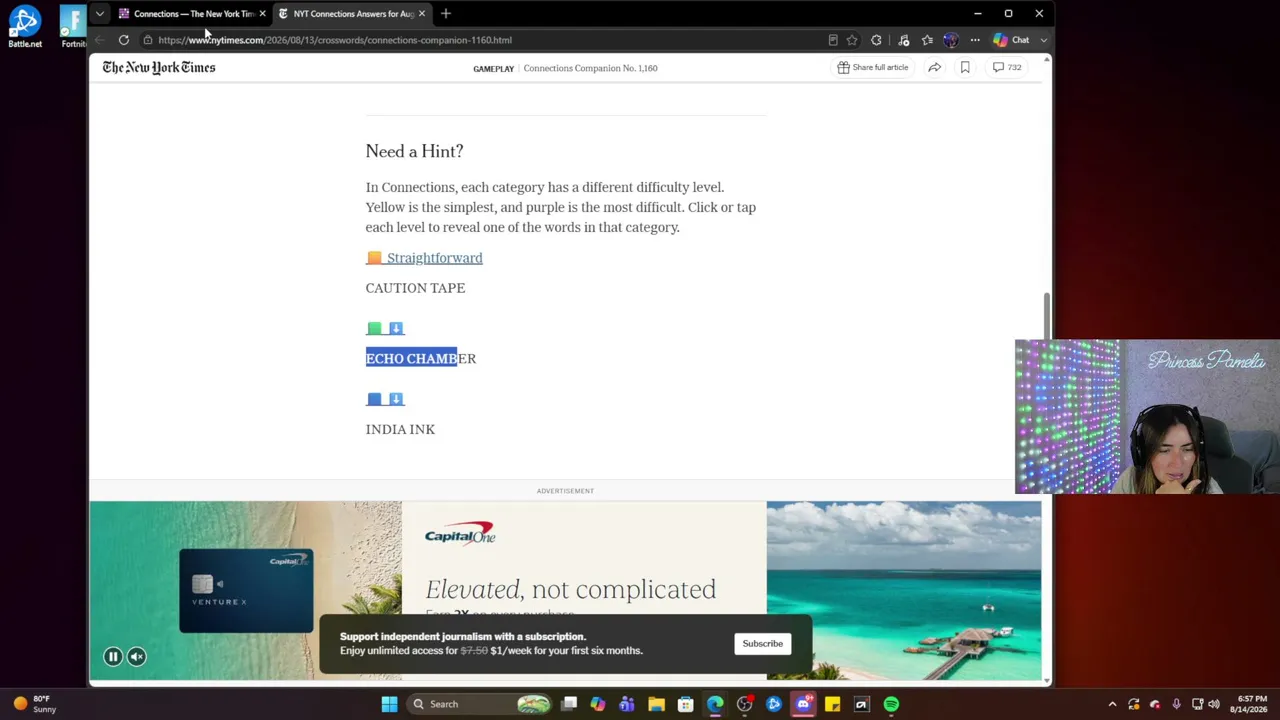1280x720 pixels.
Task: Click the ECHO CHAMBER text
Action: coord(421,358)
